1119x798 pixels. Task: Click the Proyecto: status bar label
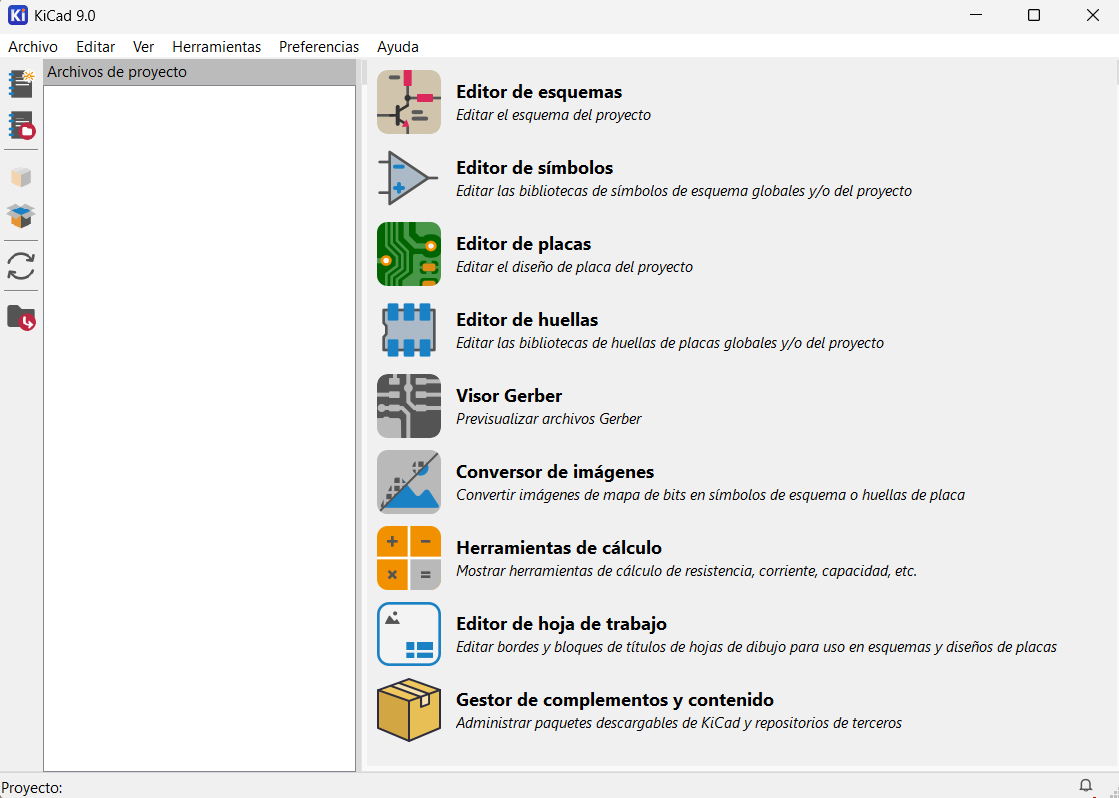32,788
